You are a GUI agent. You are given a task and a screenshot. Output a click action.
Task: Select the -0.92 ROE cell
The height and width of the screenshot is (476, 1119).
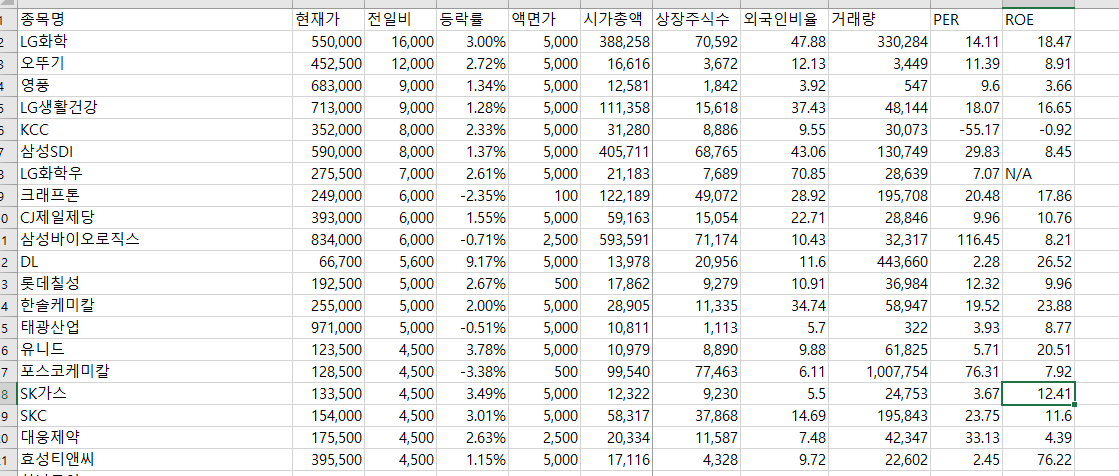click(1038, 130)
